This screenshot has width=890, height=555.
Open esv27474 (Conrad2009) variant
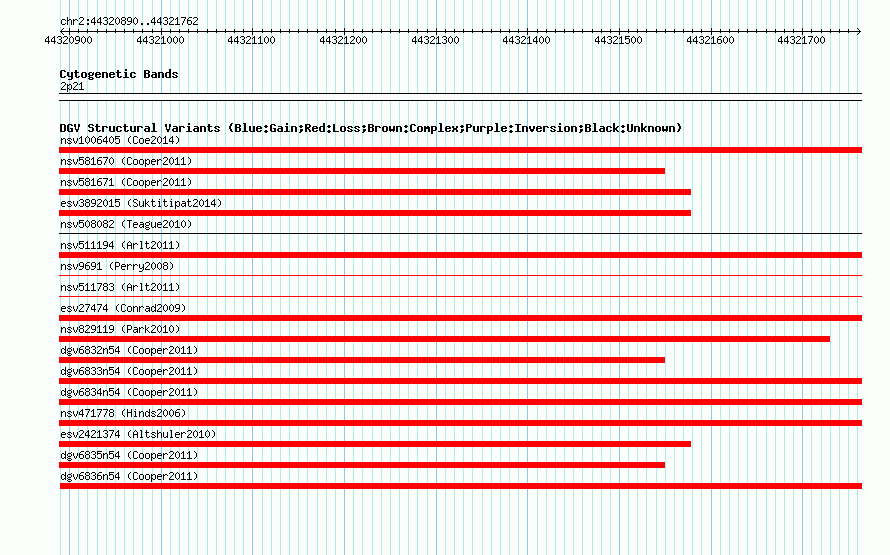pyautogui.click(x=123, y=308)
